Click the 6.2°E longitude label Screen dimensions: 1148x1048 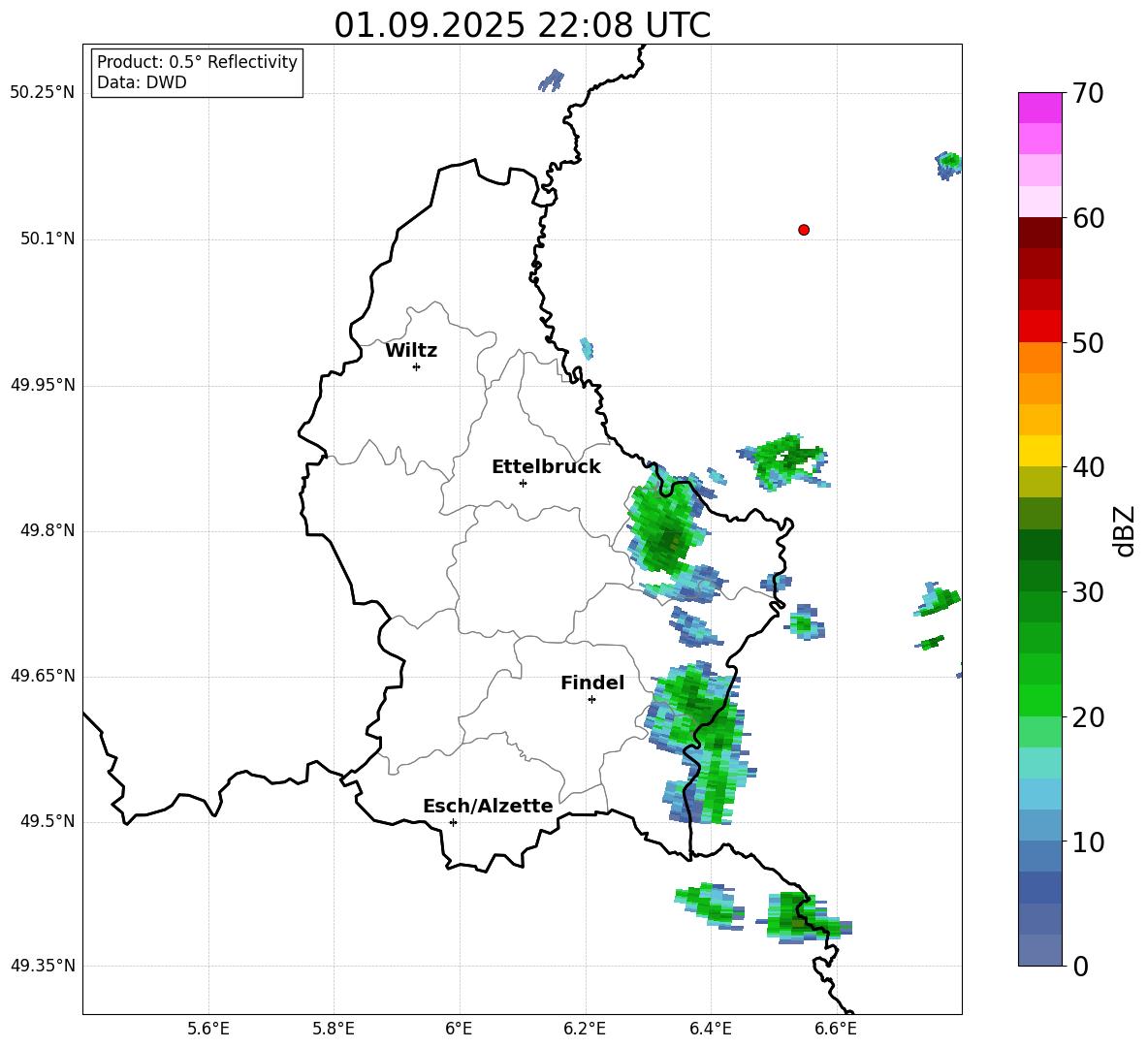click(585, 1029)
